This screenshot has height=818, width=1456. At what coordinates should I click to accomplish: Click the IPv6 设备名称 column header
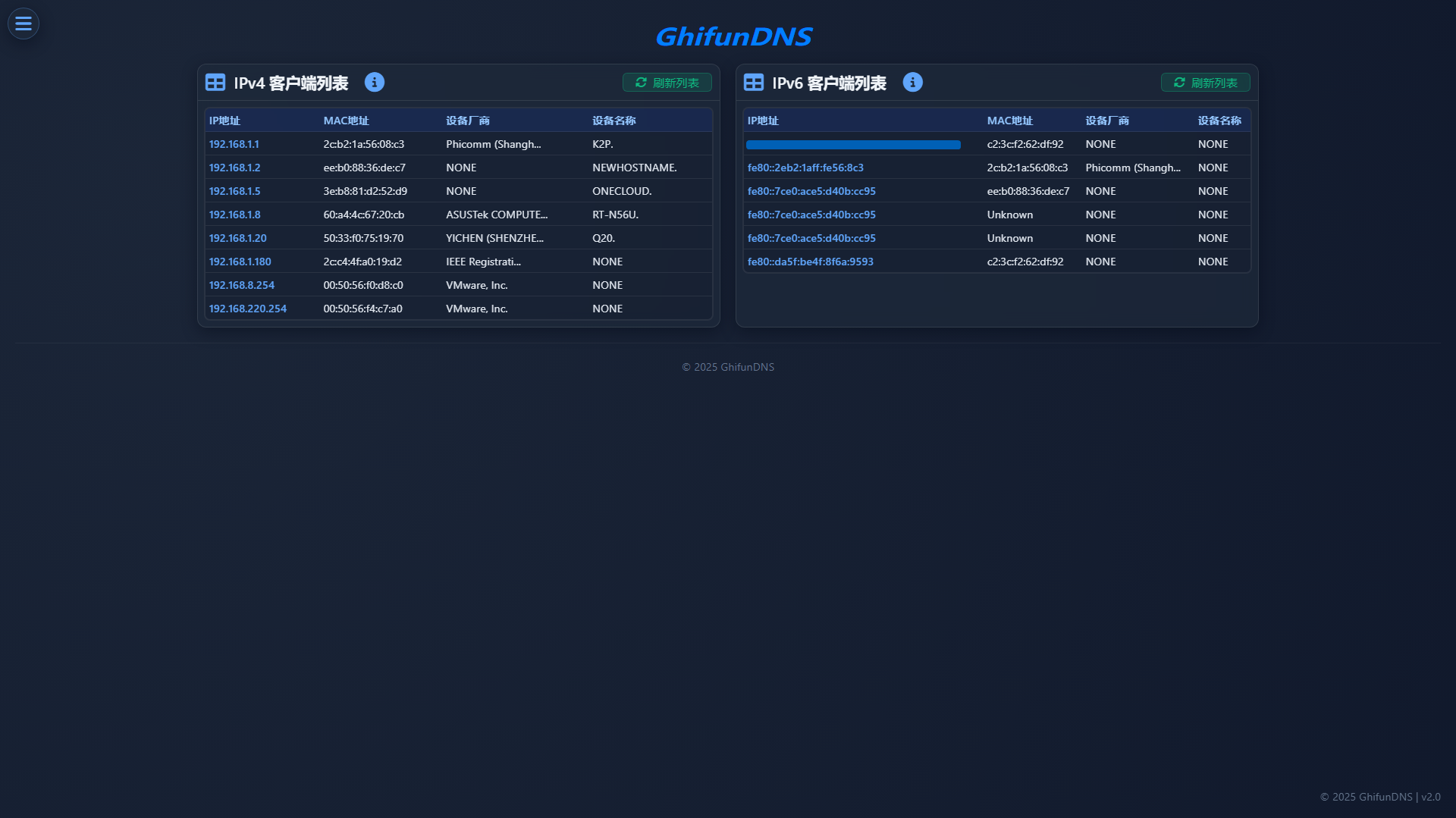(1219, 121)
